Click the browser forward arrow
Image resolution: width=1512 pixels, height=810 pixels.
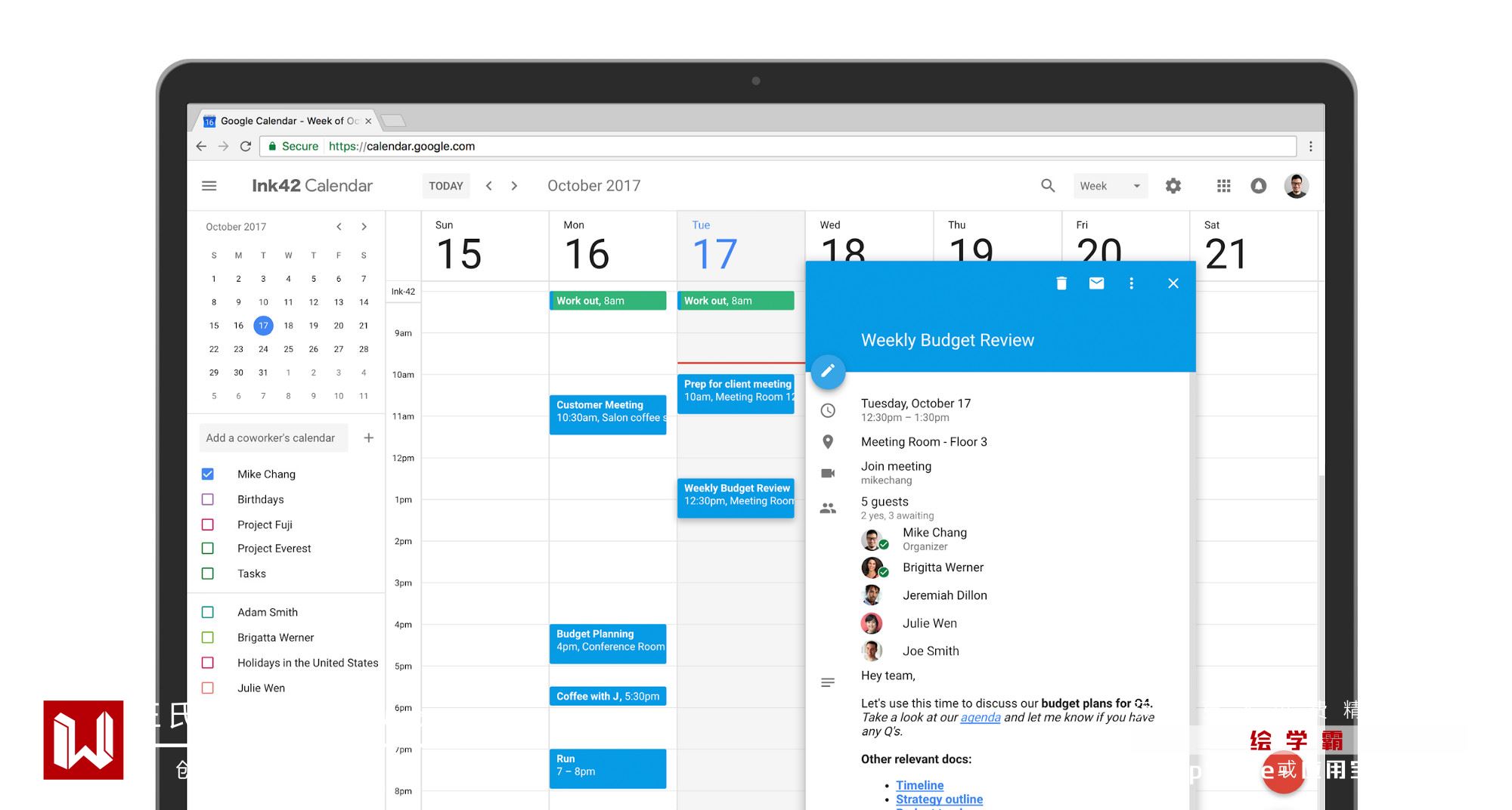point(223,147)
